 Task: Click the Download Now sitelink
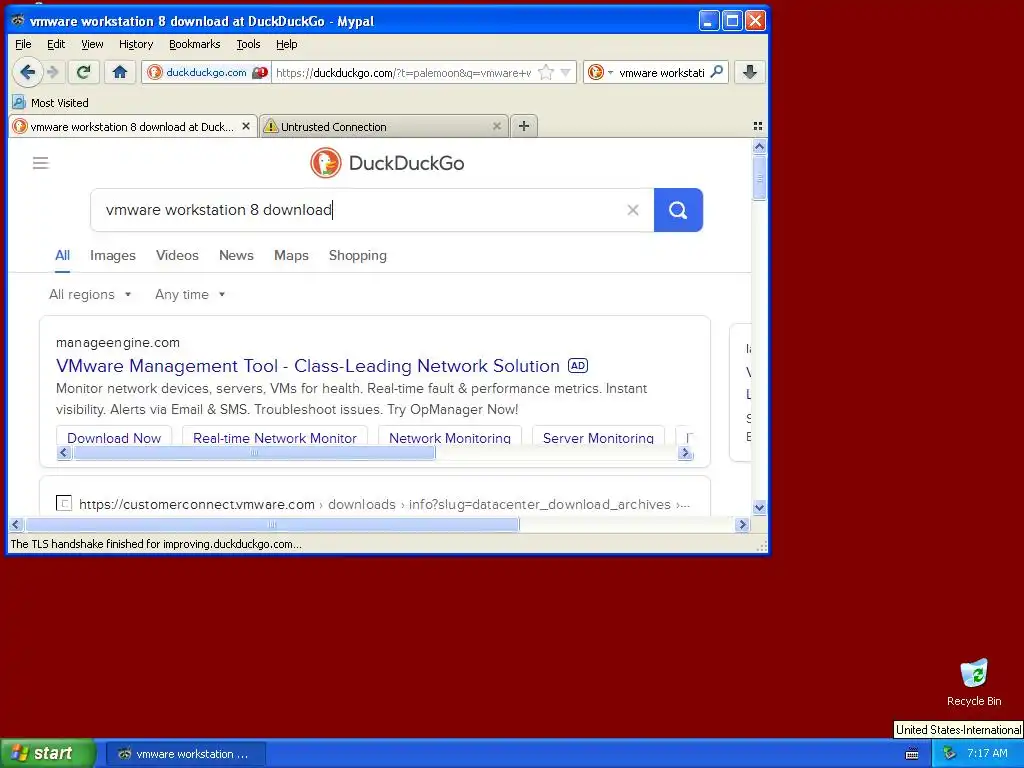[114, 438]
